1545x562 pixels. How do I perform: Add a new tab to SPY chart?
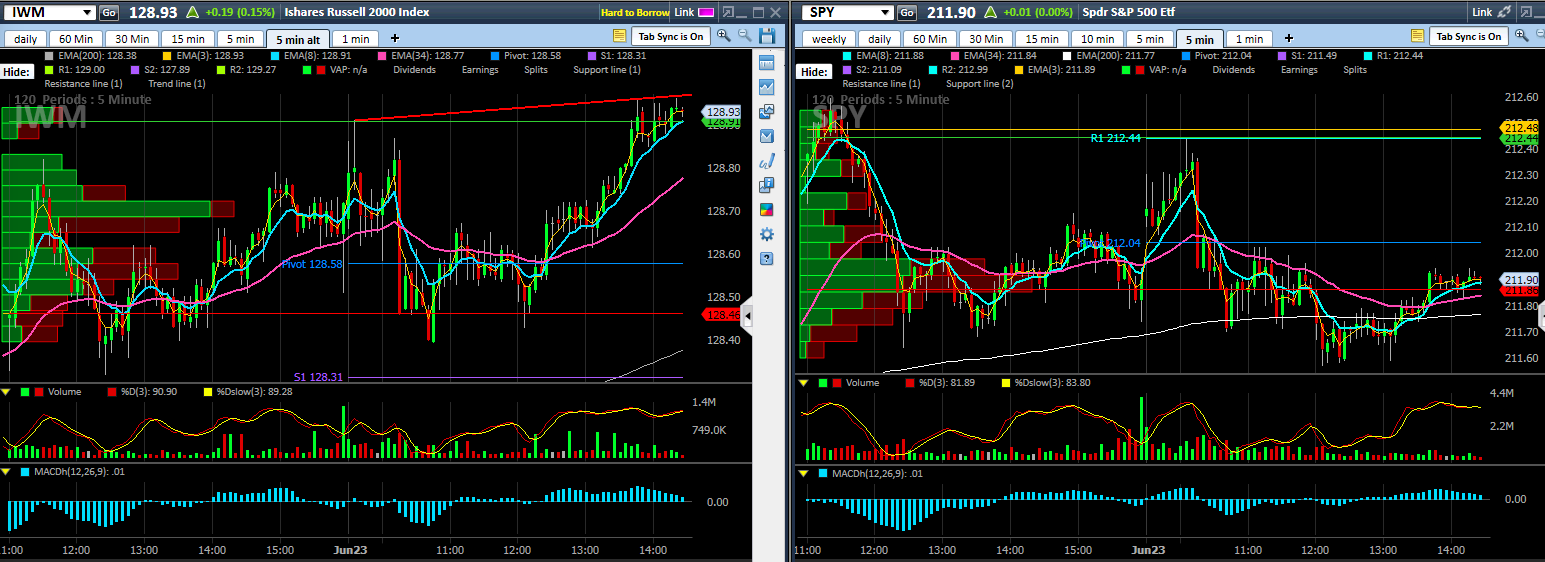pyautogui.click(x=1289, y=38)
